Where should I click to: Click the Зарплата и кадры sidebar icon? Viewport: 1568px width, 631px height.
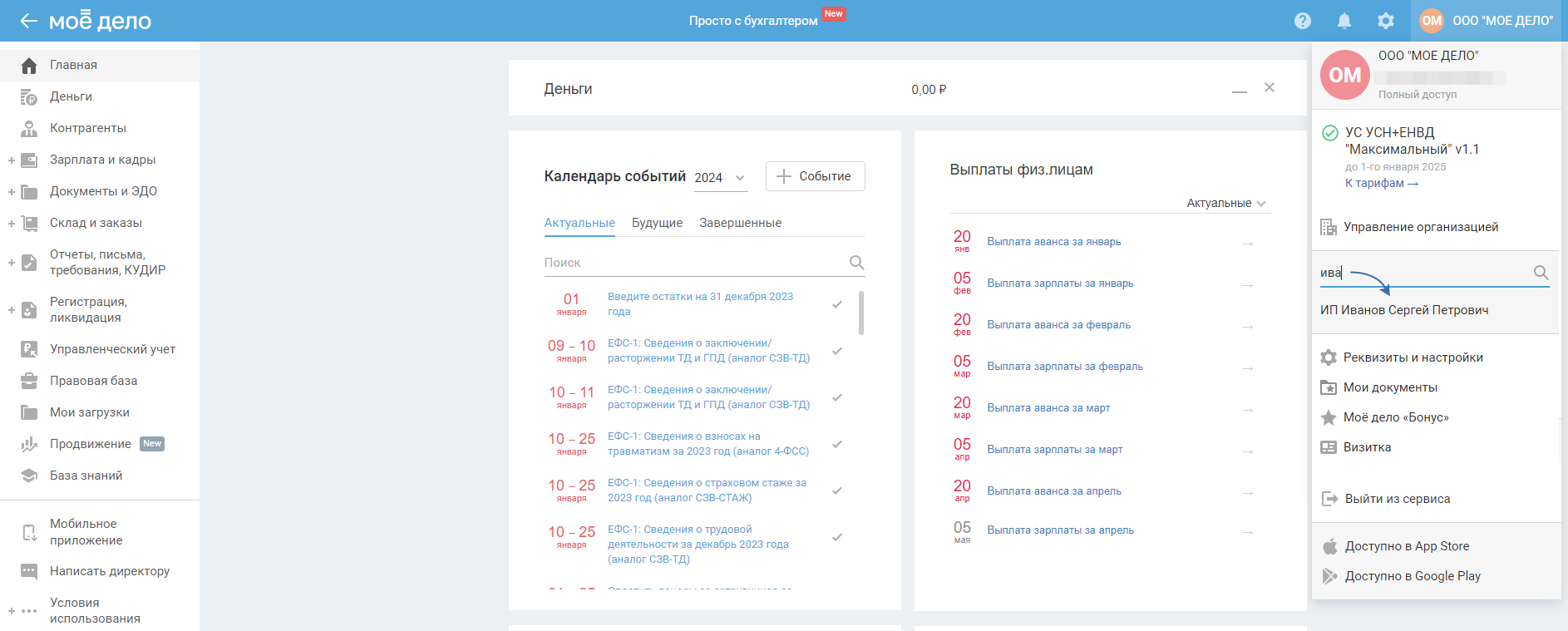click(29, 160)
